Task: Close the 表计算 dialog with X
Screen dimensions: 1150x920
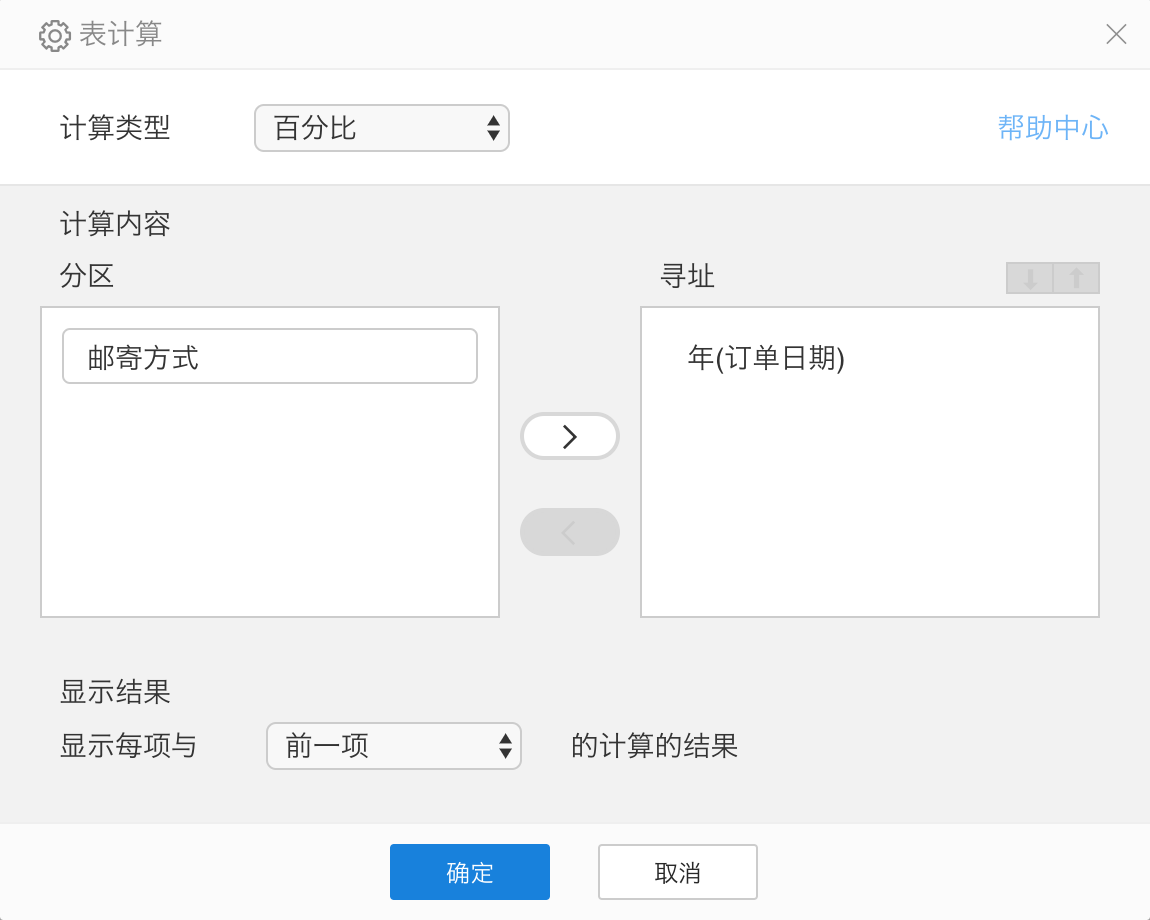Action: click(x=1116, y=34)
